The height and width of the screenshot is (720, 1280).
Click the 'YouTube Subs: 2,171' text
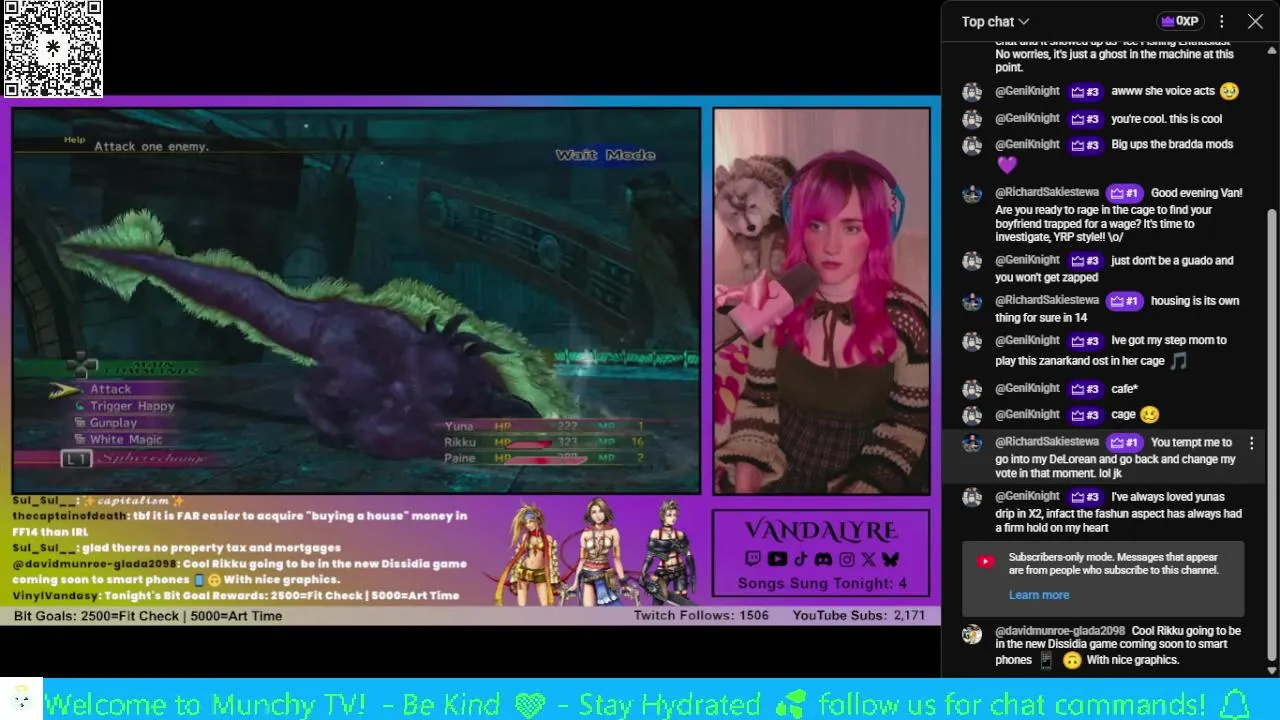tap(859, 616)
